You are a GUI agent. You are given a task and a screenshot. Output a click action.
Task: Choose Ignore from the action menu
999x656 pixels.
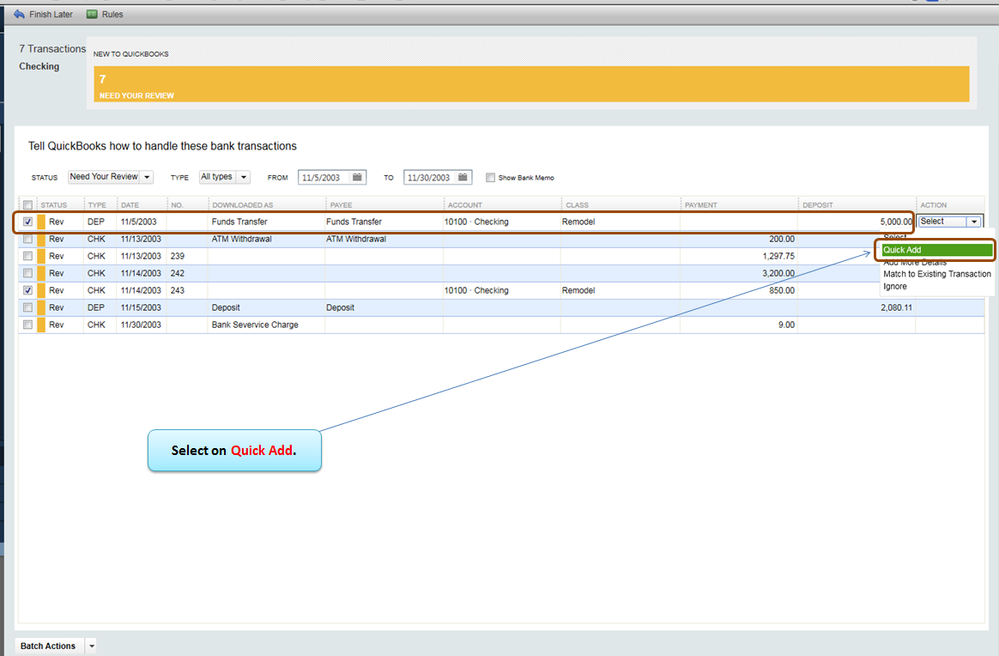895,286
